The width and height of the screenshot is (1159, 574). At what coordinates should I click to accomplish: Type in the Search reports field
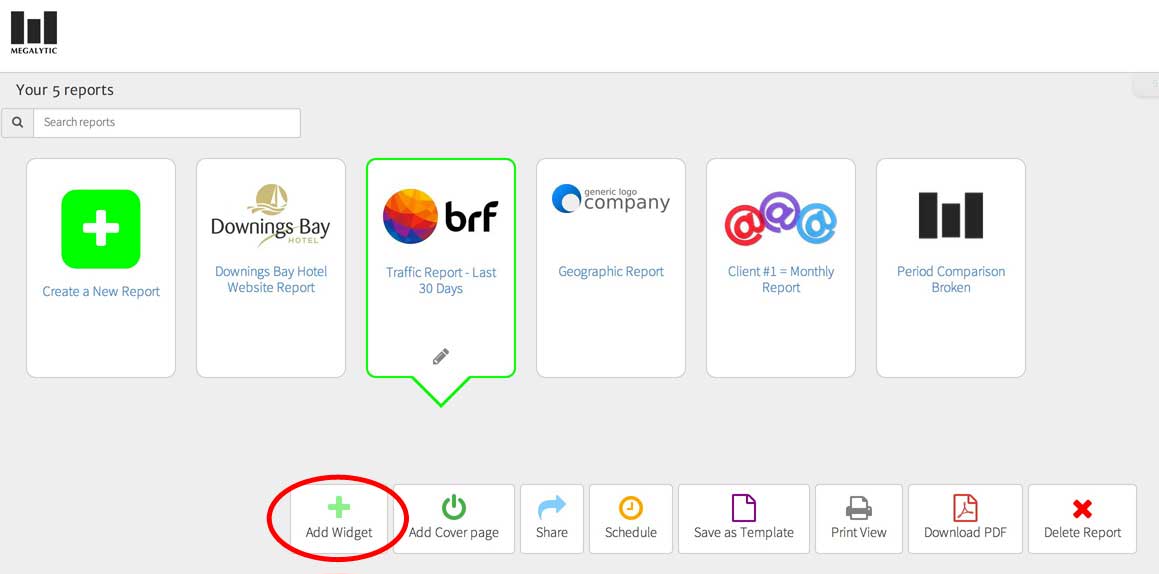click(166, 123)
